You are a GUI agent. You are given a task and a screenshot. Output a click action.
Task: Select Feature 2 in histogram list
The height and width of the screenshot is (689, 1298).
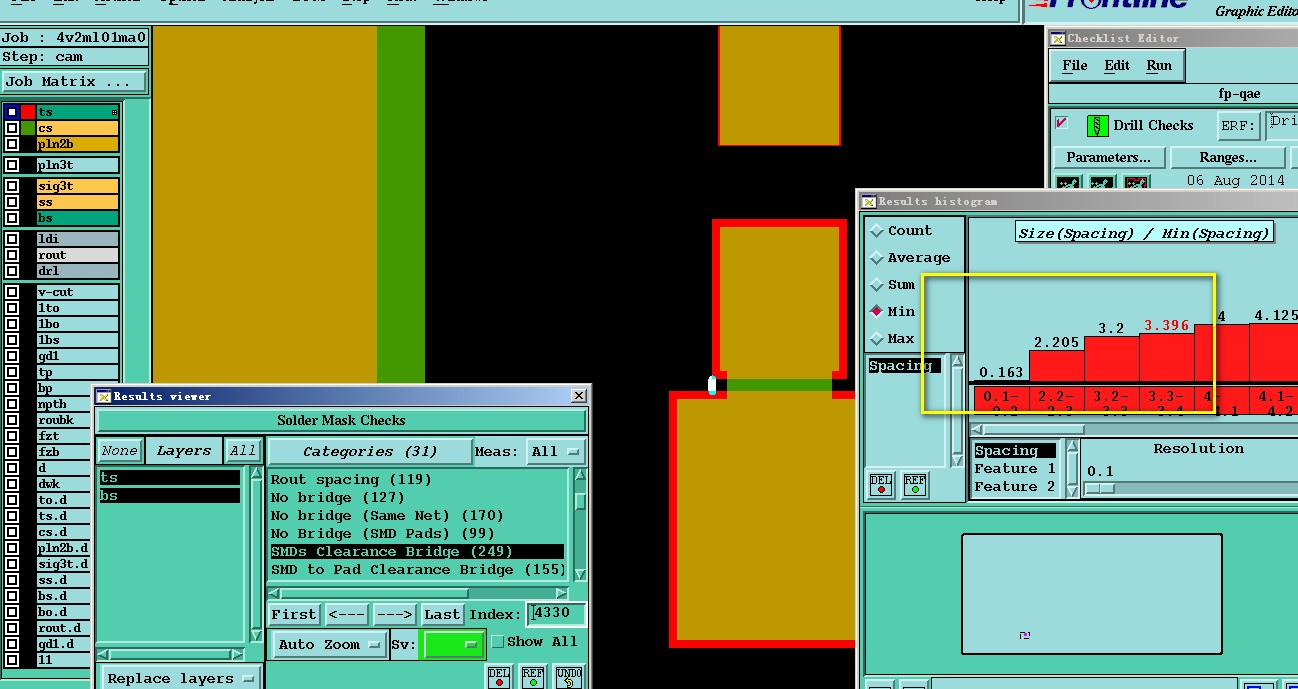[1015, 487]
